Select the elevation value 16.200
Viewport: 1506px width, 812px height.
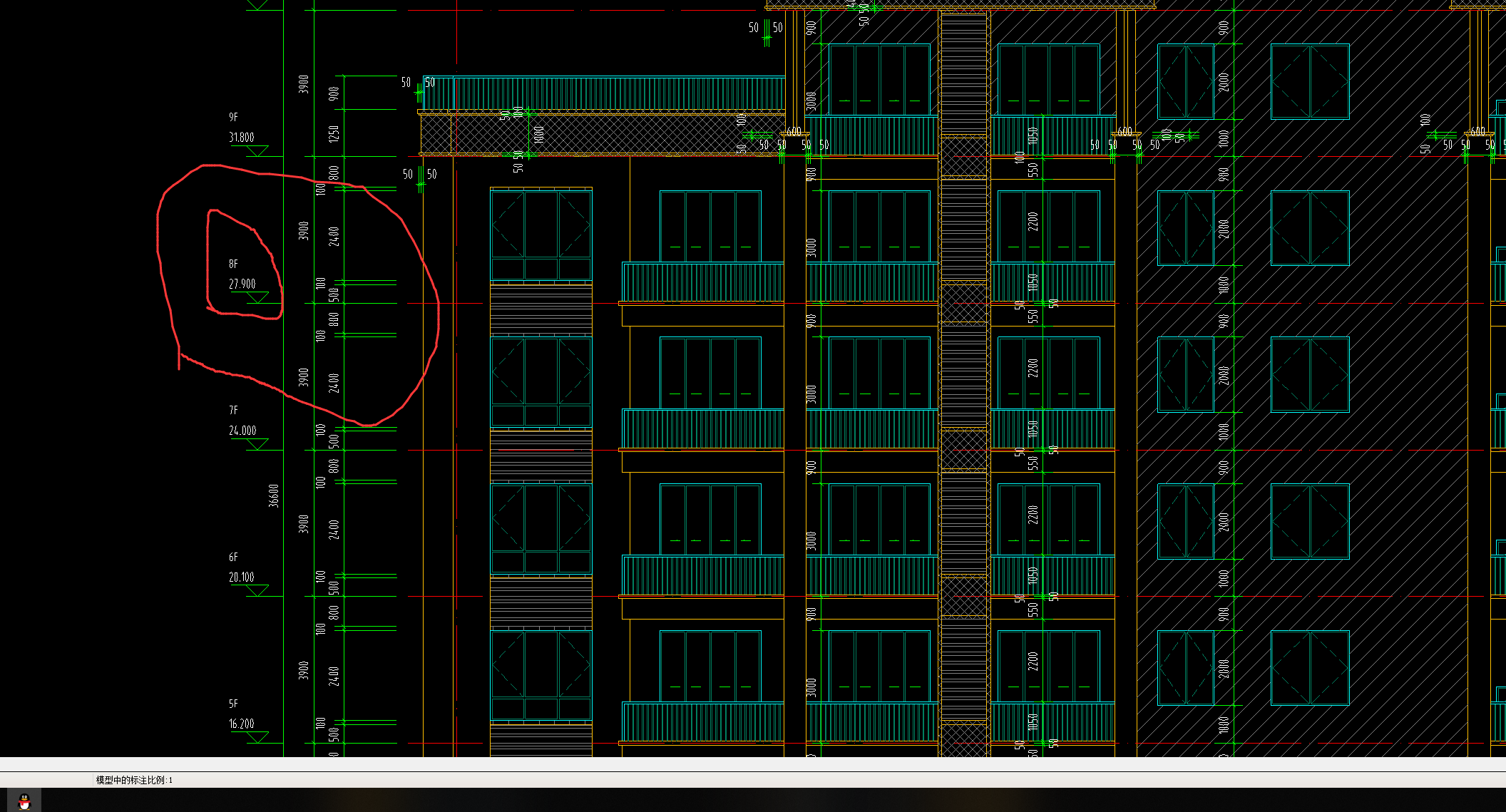pos(242,724)
